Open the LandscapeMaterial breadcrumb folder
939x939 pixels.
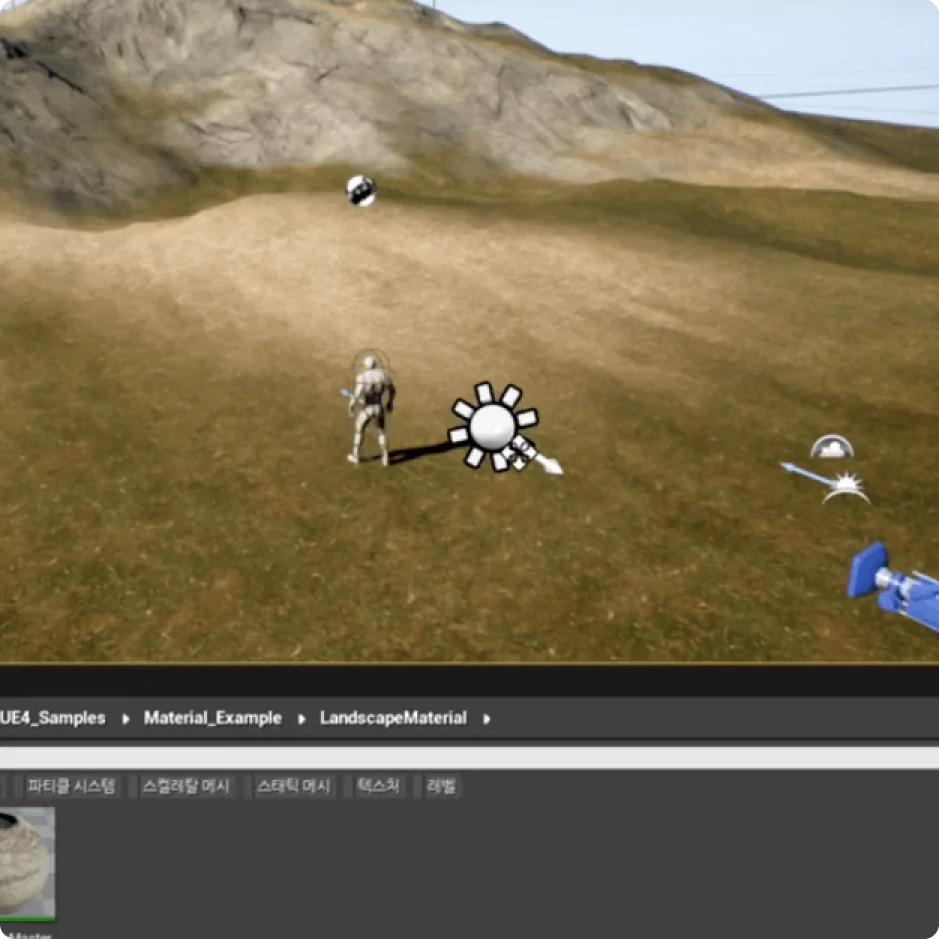393,717
